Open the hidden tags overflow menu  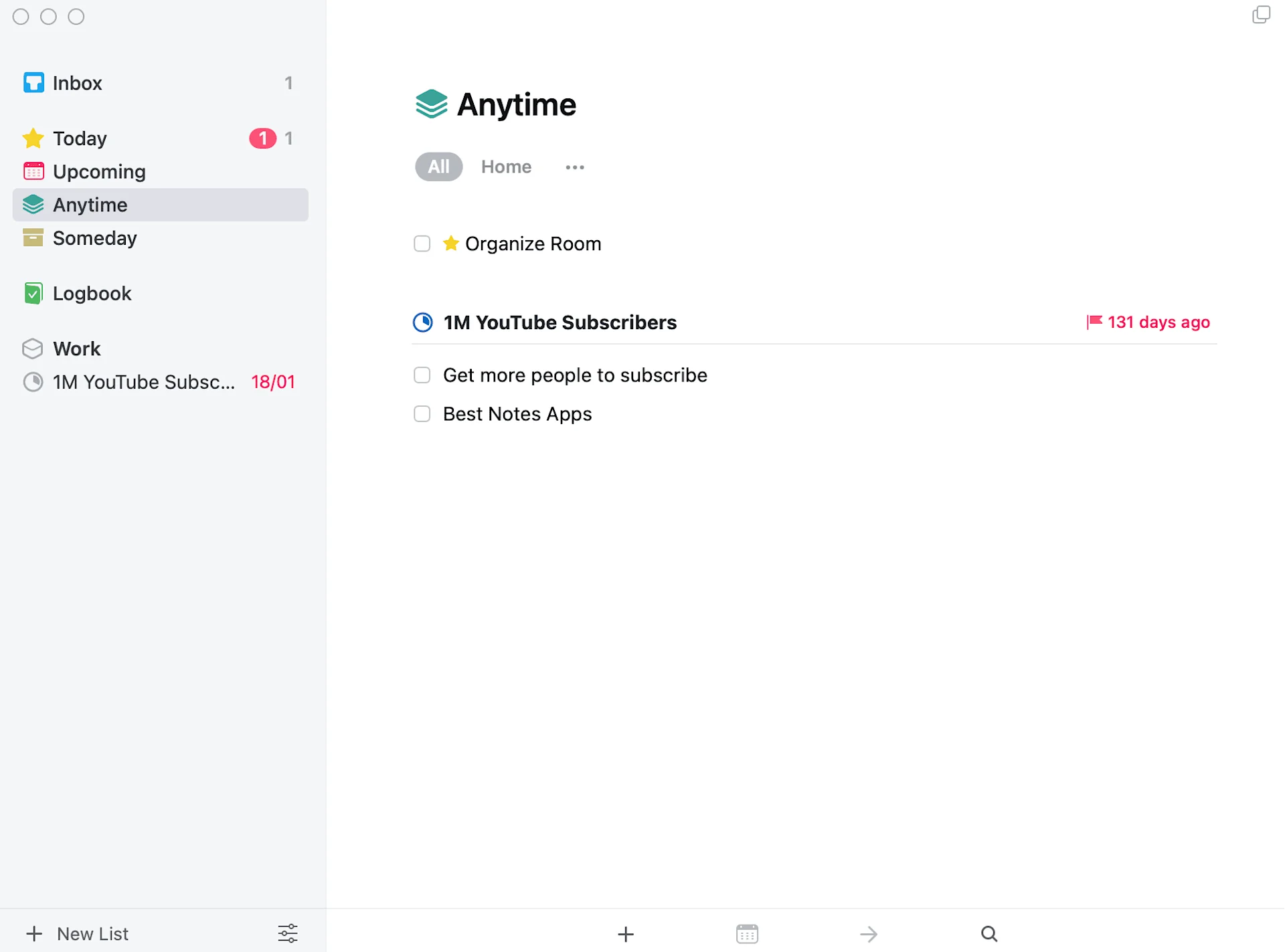[x=575, y=167]
